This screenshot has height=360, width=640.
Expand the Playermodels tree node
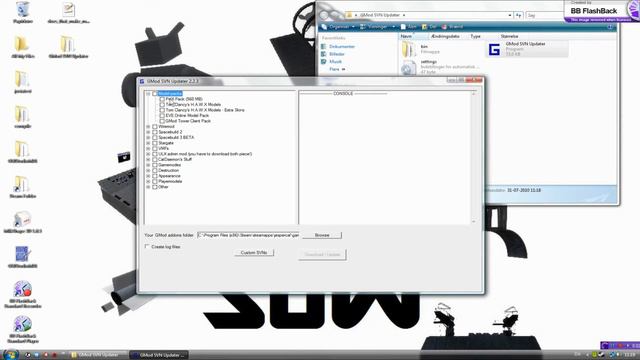pos(148,181)
